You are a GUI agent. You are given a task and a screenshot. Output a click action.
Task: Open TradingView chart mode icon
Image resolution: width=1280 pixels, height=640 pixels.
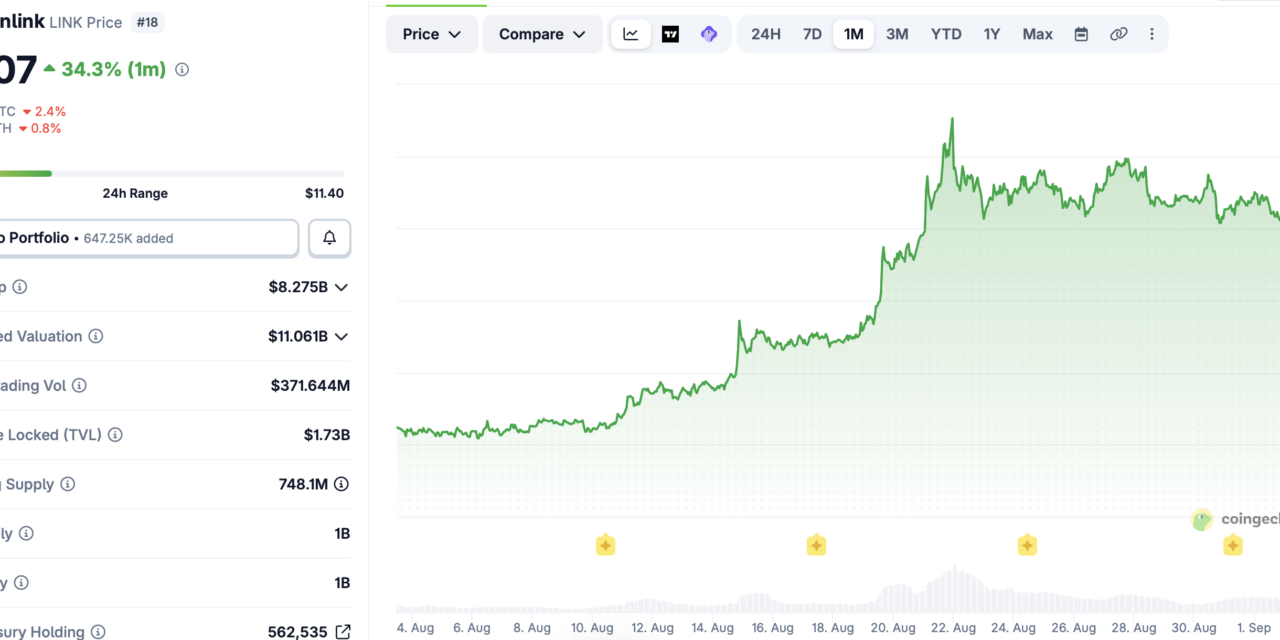[670, 34]
